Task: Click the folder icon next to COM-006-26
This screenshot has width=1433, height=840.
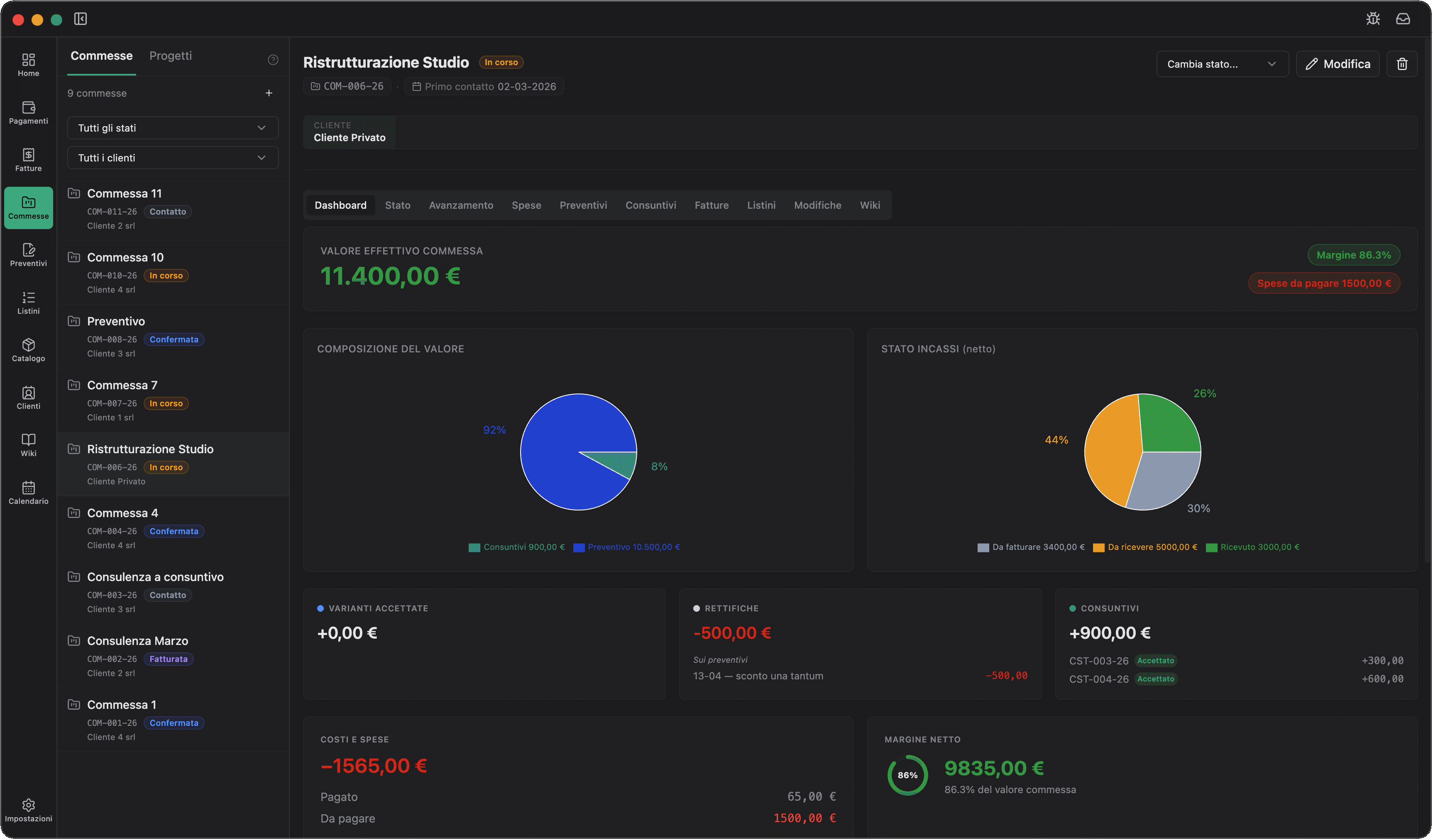Action: (315, 86)
